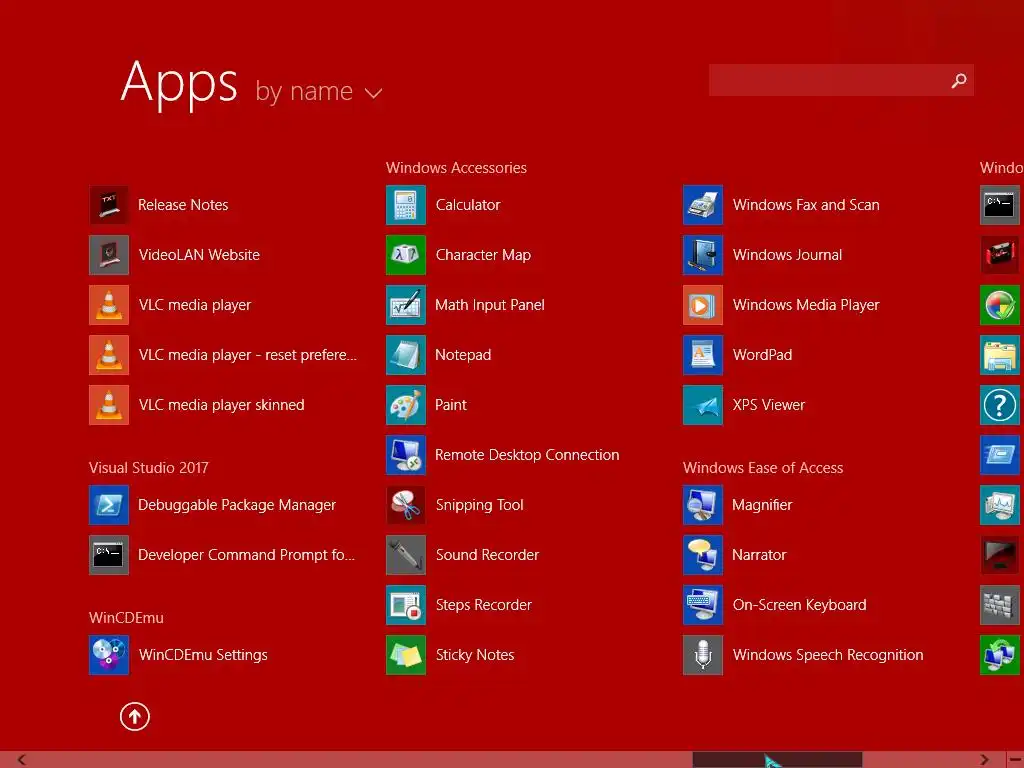
Task: Open Windows Fax and Scan icon
Action: (703, 205)
